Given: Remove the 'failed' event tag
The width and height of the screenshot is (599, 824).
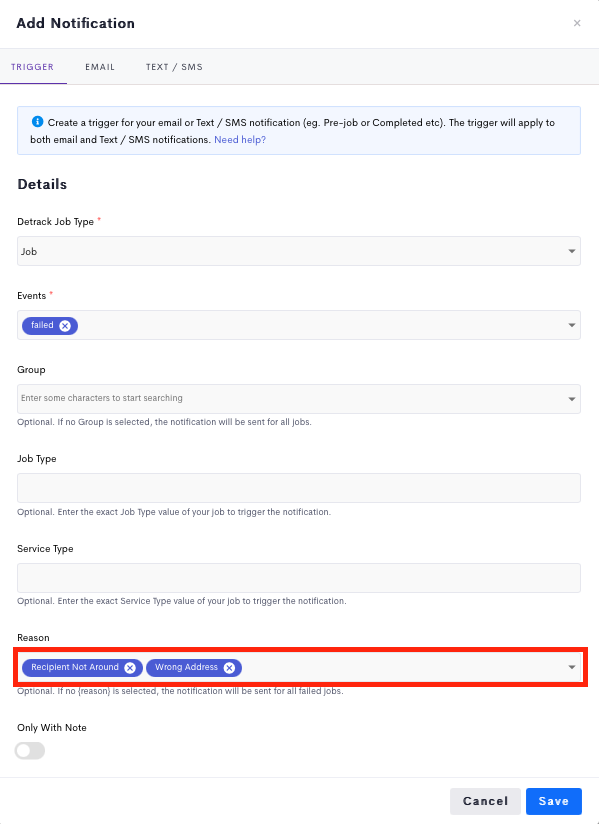Looking at the screenshot, I should 65,326.
